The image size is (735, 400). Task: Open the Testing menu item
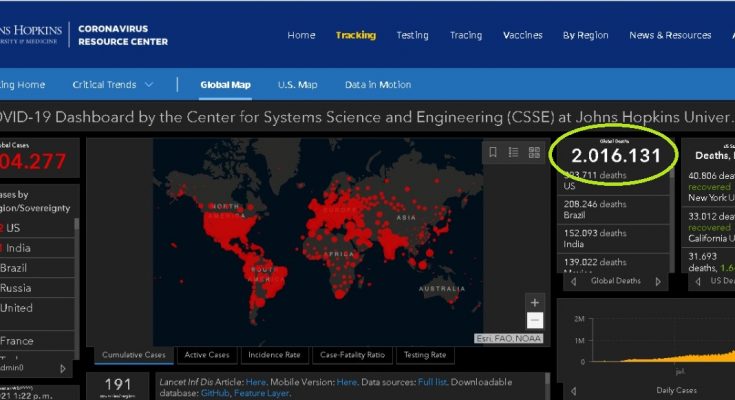point(412,35)
